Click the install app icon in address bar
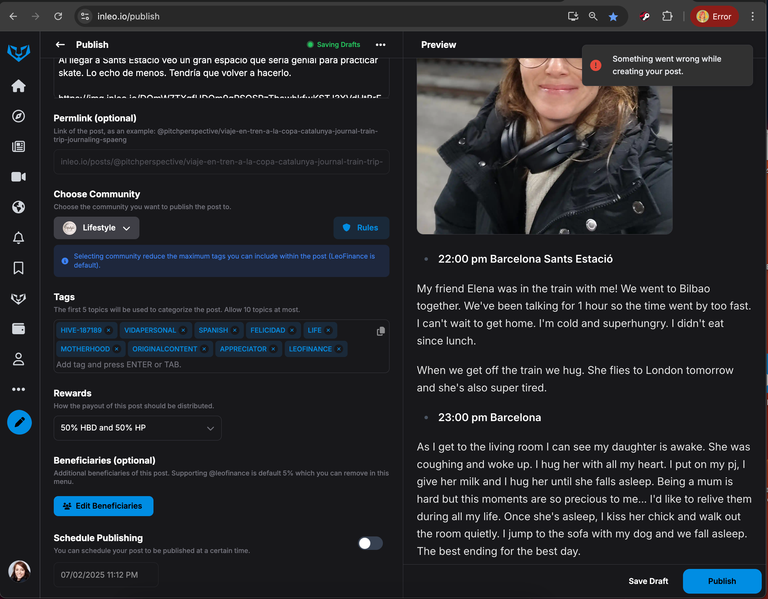 pyautogui.click(x=573, y=16)
